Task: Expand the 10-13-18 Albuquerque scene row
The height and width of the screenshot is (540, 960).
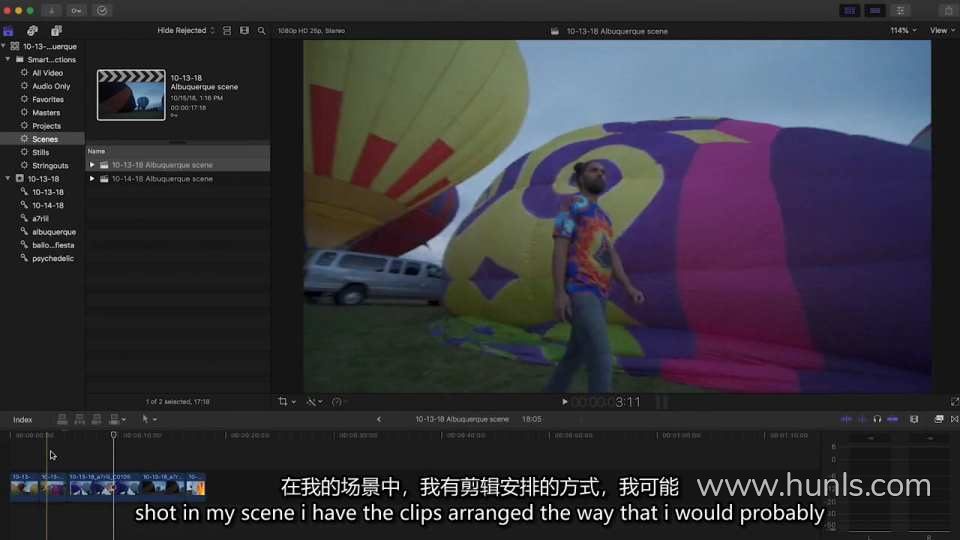Action: [x=92, y=165]
